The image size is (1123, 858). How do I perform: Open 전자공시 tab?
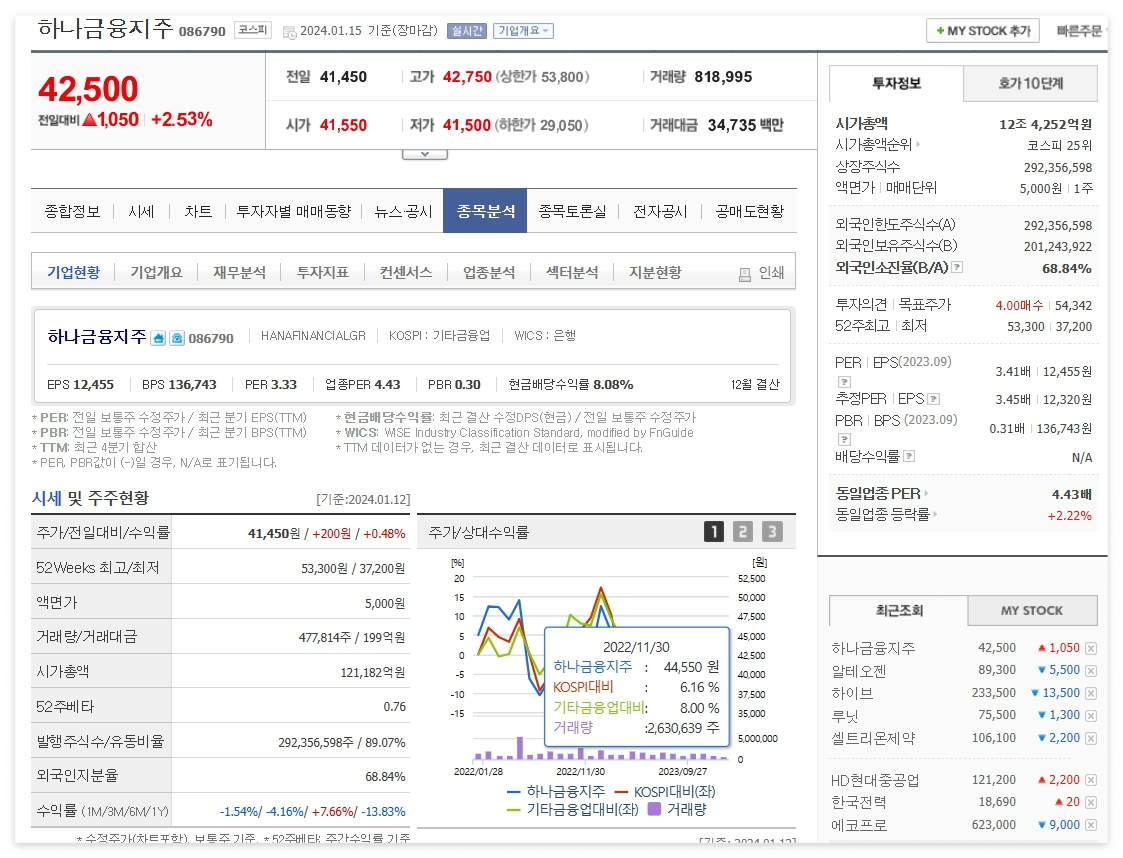[660, 211]
